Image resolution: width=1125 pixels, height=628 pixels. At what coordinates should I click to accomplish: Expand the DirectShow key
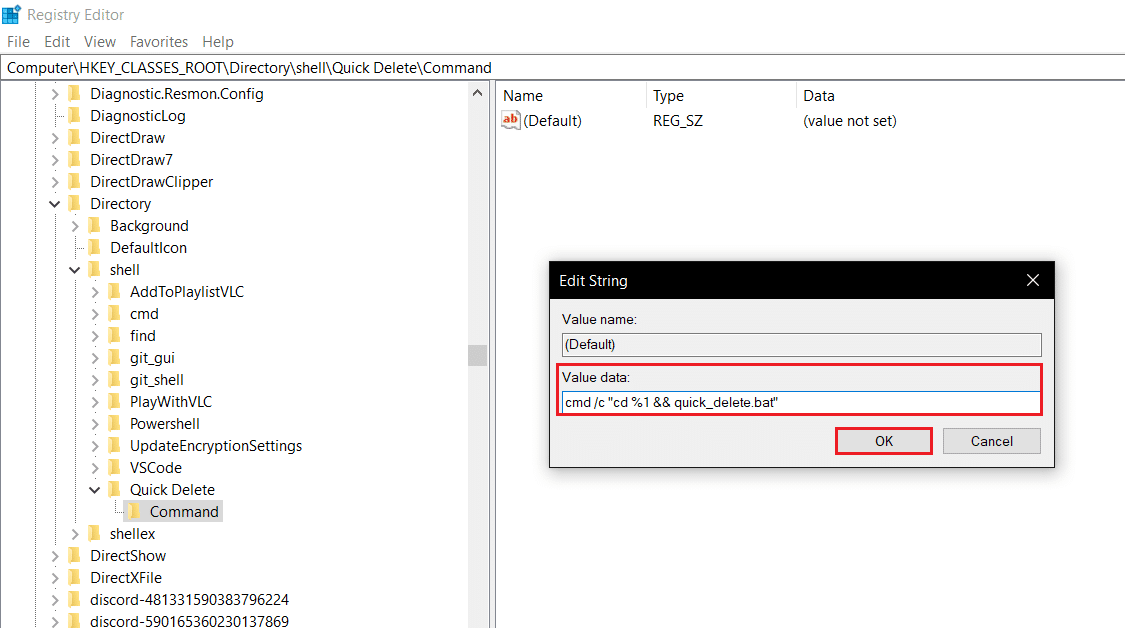pos(55,556)
